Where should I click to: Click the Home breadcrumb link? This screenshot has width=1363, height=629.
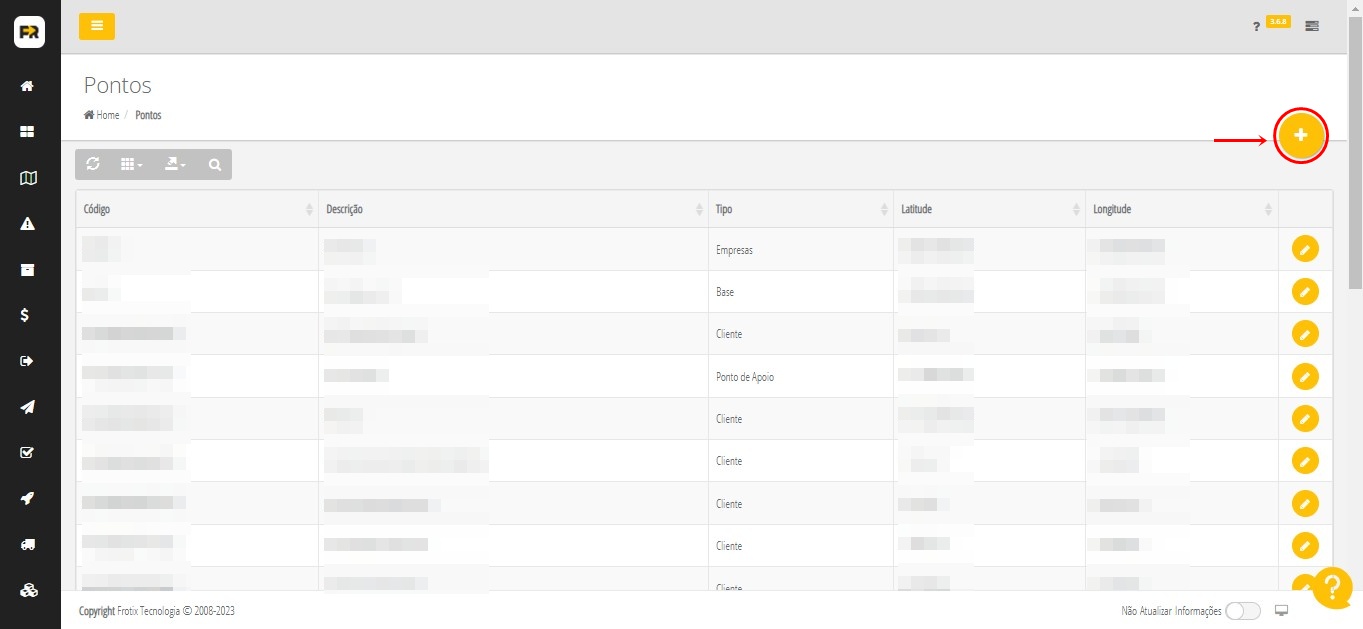[102, 115]
